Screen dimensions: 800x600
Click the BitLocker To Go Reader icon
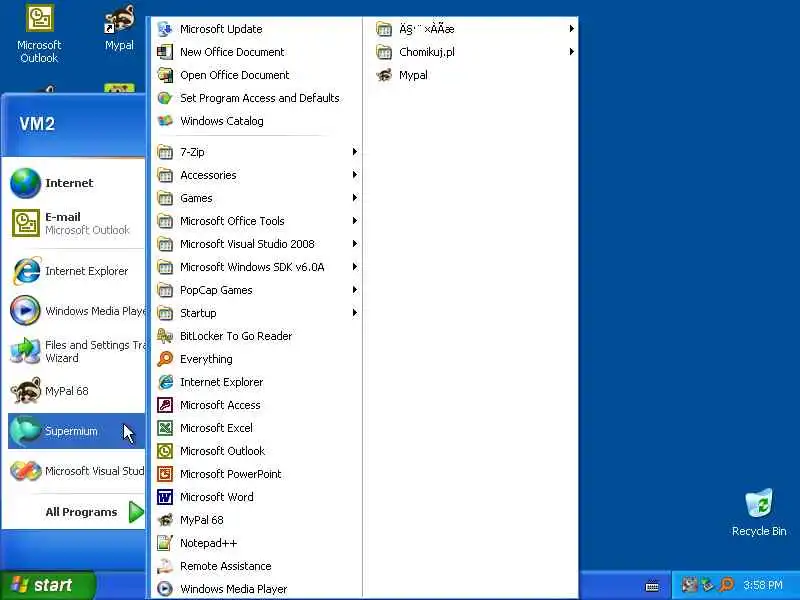(165, 336)
